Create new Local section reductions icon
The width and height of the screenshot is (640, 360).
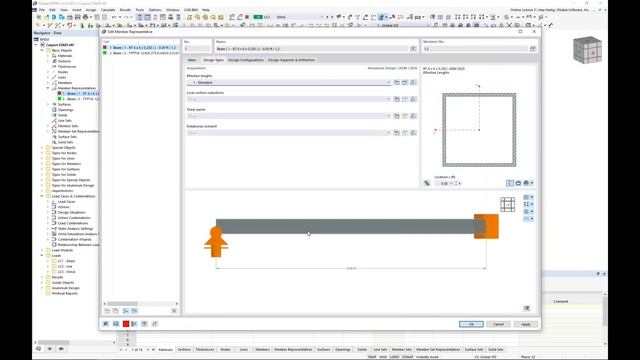coord(396,99)
